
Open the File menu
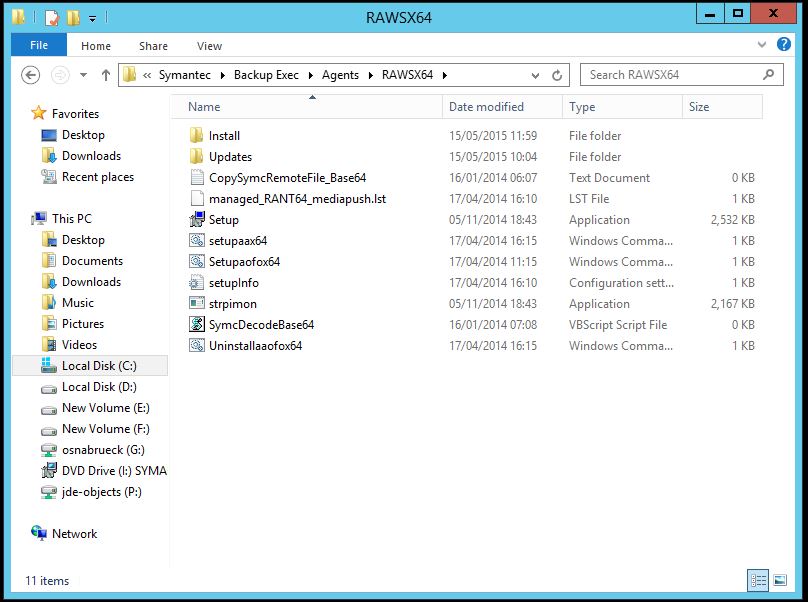tap(38, 45)
